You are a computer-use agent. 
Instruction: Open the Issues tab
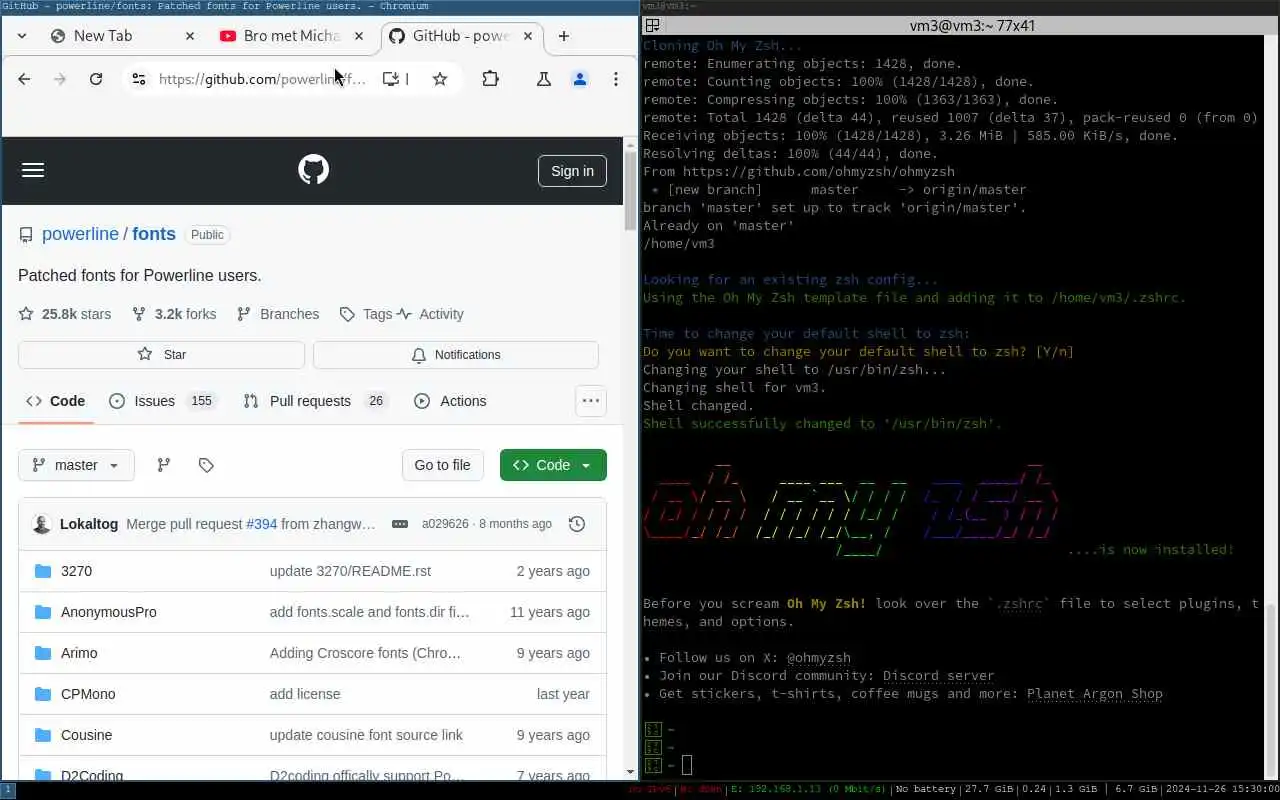(162, 401)
